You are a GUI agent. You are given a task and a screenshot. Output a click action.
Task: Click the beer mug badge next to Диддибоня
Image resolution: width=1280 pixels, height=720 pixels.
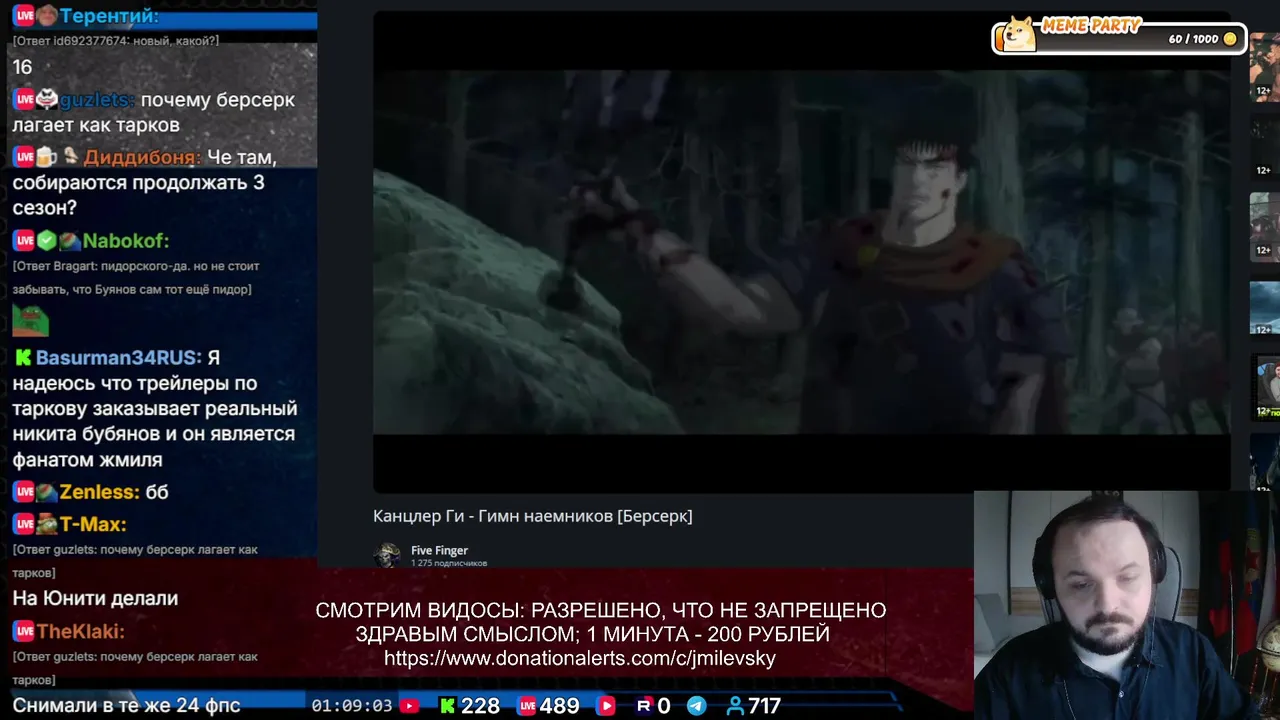click(47, 157)
